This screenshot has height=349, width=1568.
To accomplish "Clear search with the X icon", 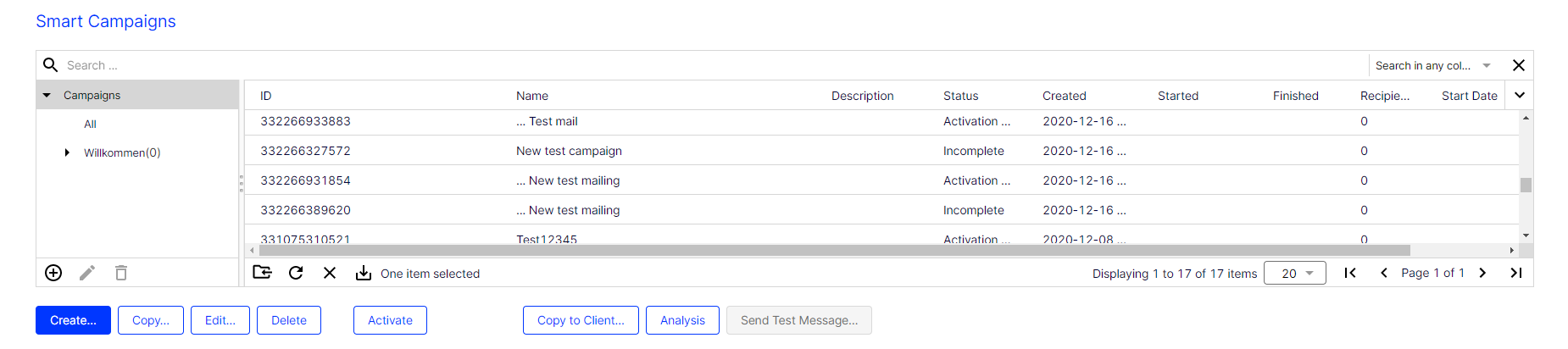I will [1519, 65].
